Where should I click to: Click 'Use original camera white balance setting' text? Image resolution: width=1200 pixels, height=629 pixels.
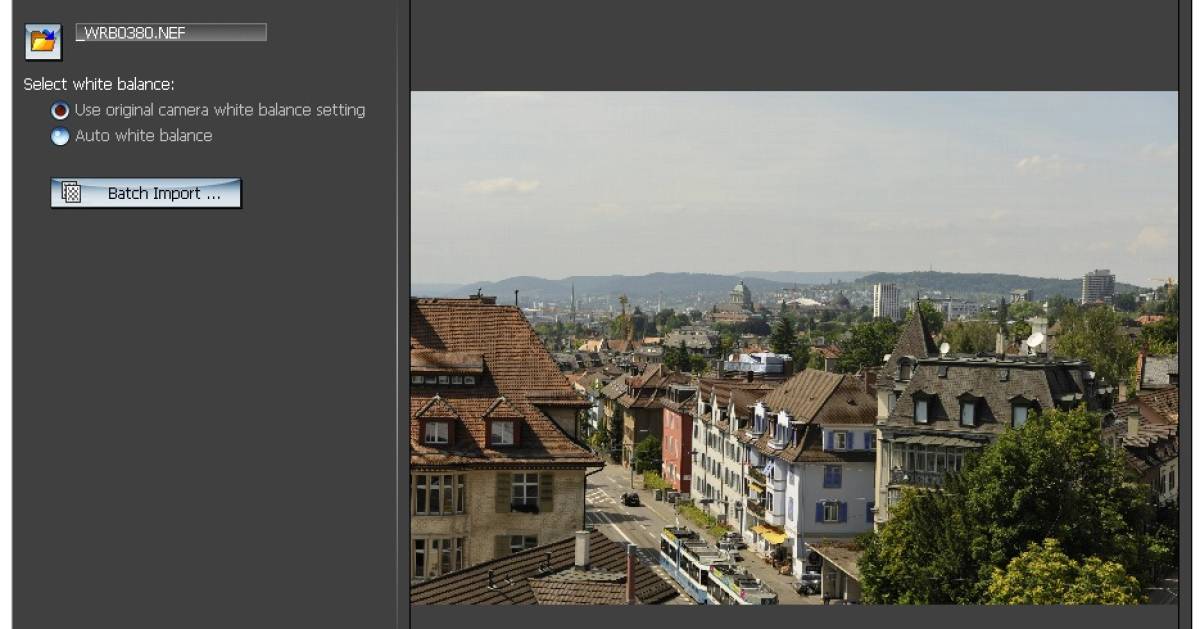click(x=219, y=110)
